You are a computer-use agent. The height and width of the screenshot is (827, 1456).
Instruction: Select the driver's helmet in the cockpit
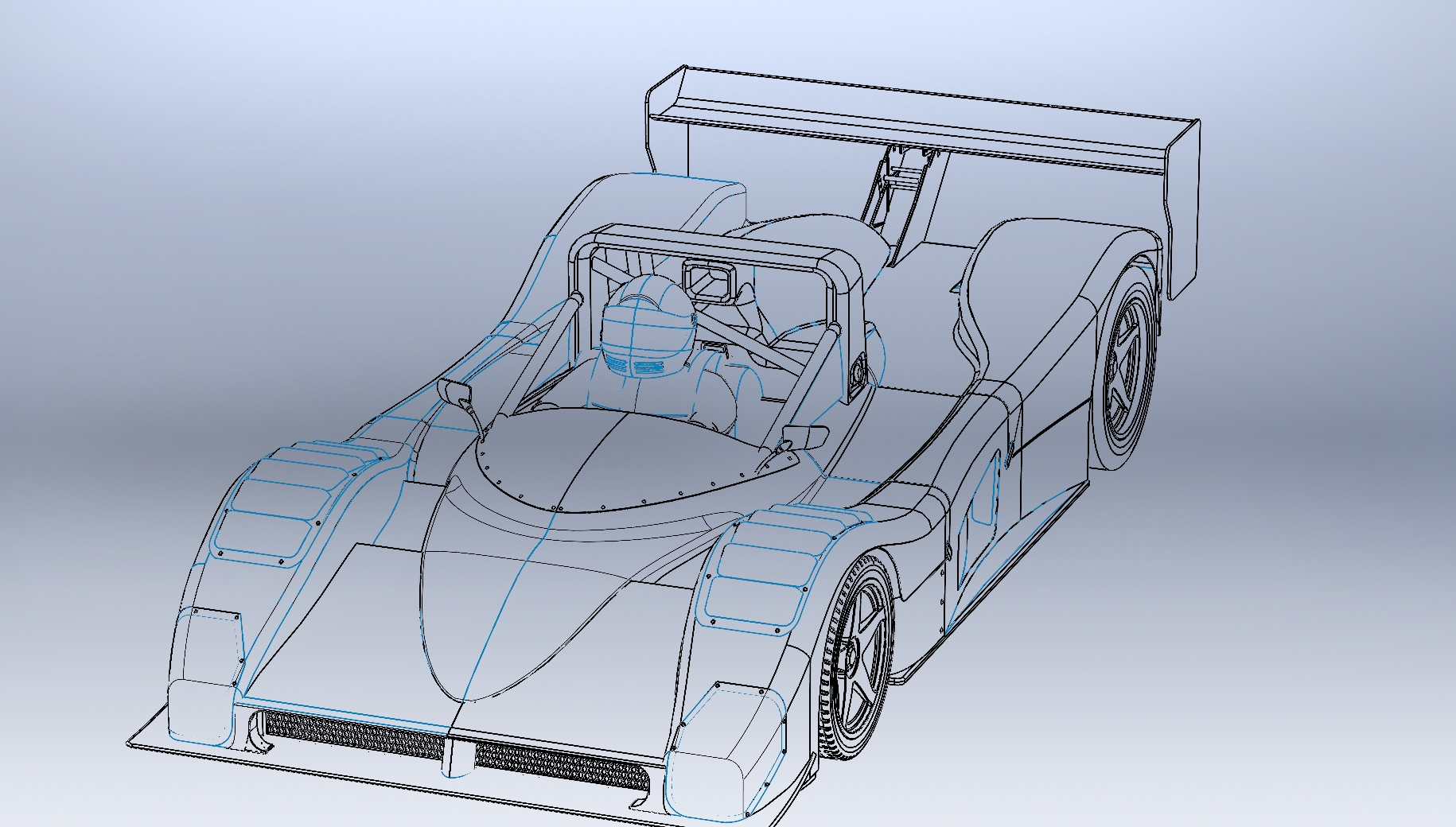[644, 326]
